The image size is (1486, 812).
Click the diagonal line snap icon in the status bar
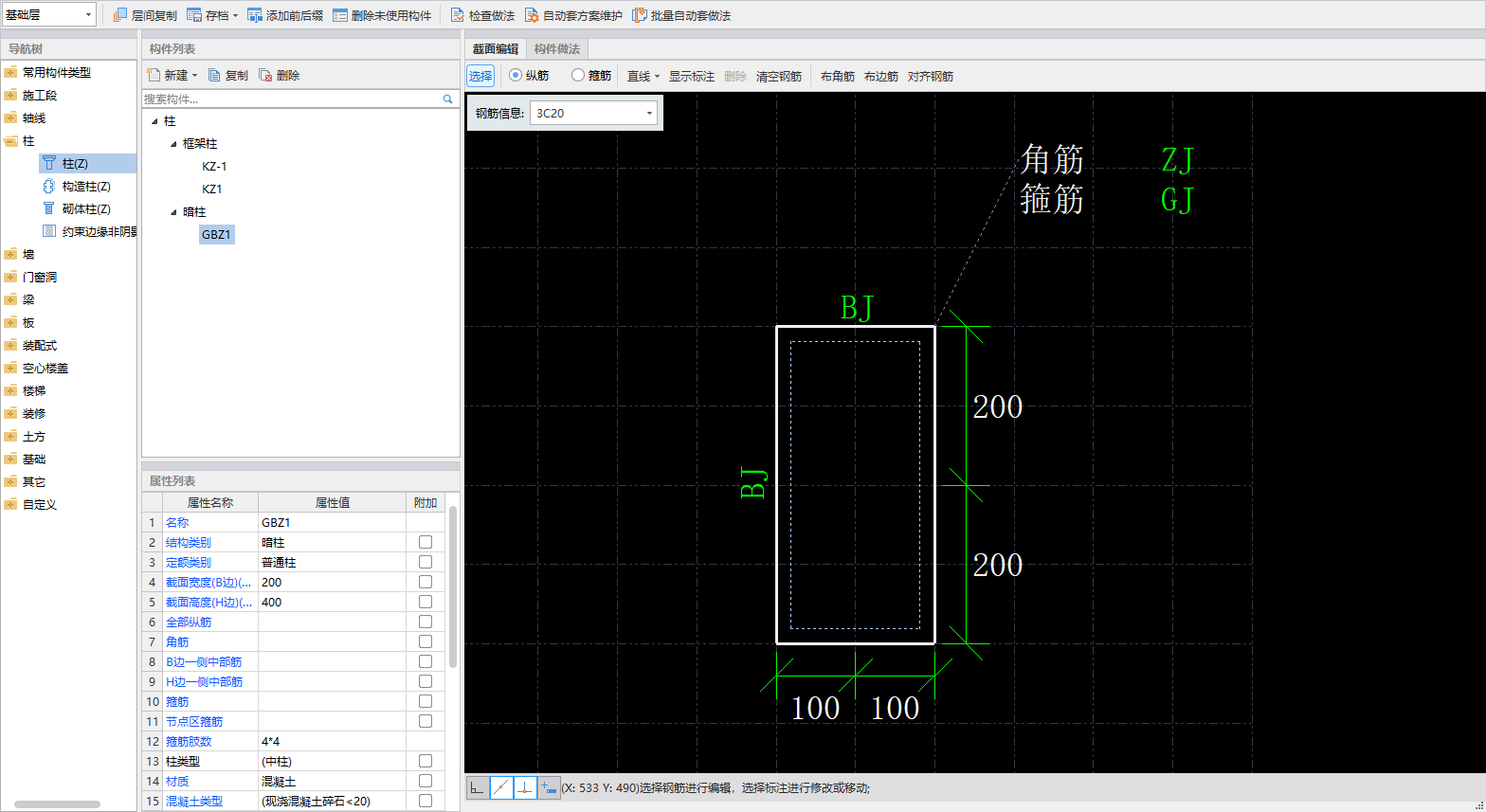pyautogui.click(x=501, y=787)
